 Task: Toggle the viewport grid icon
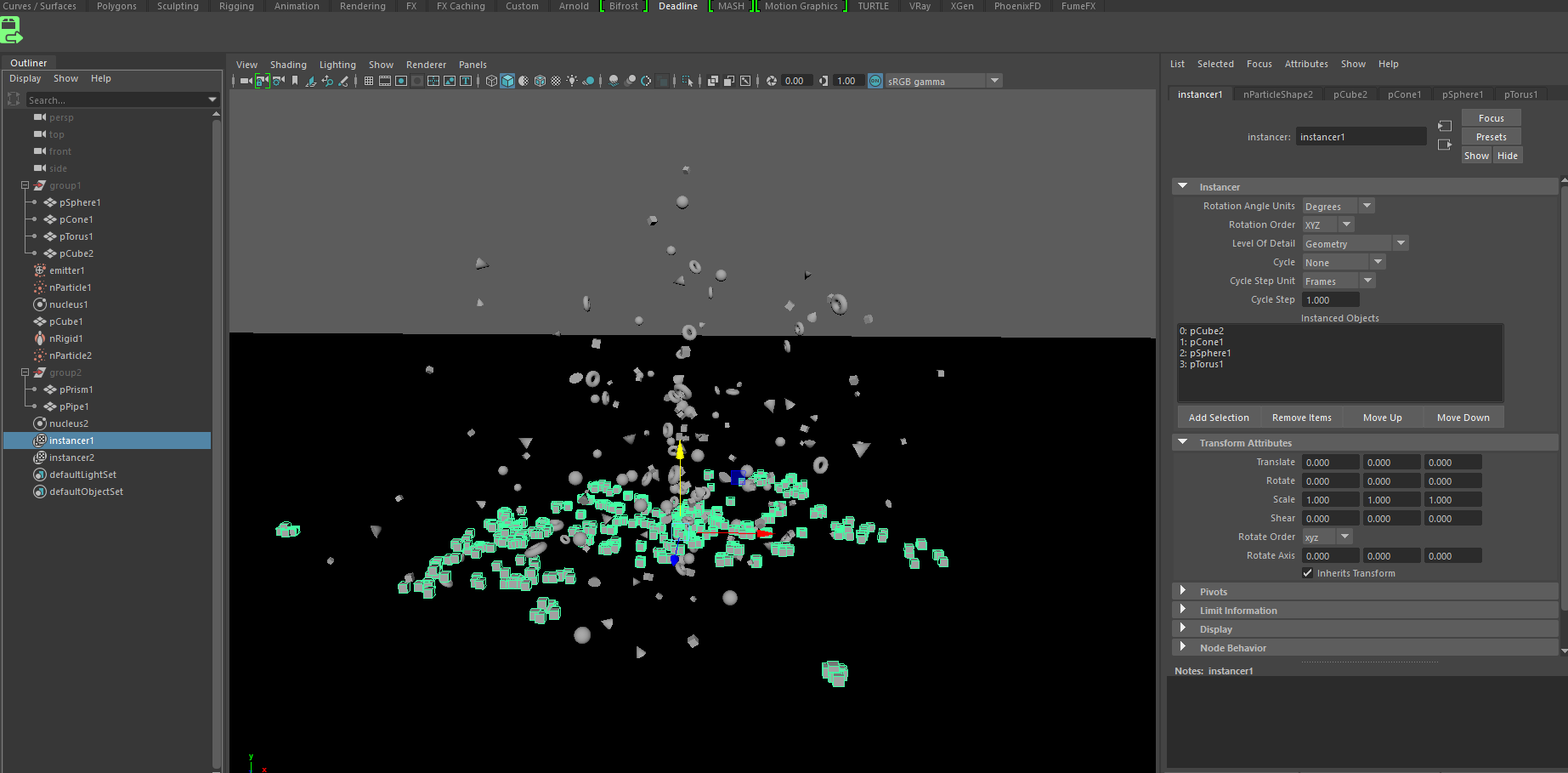(369, 81)
